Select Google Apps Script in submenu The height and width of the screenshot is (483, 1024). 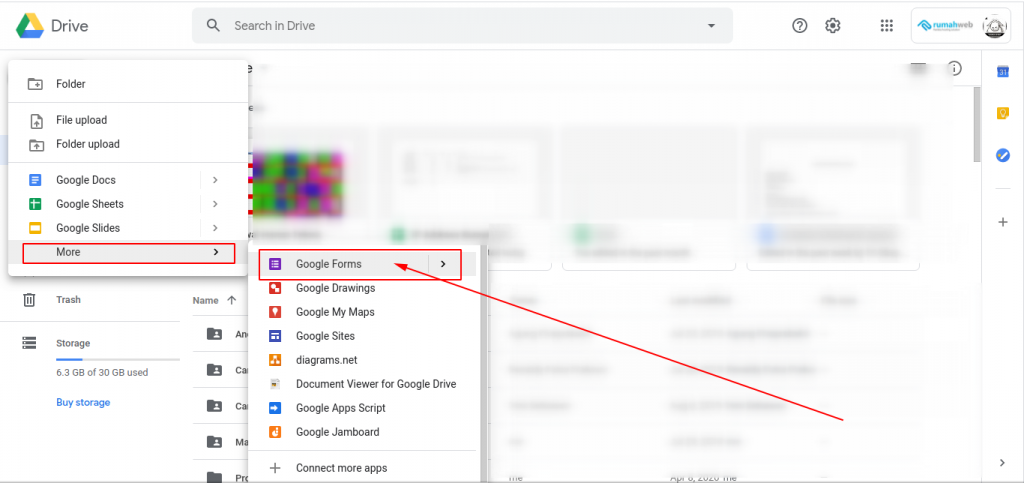pyautogui.click(x=362, y=408)
